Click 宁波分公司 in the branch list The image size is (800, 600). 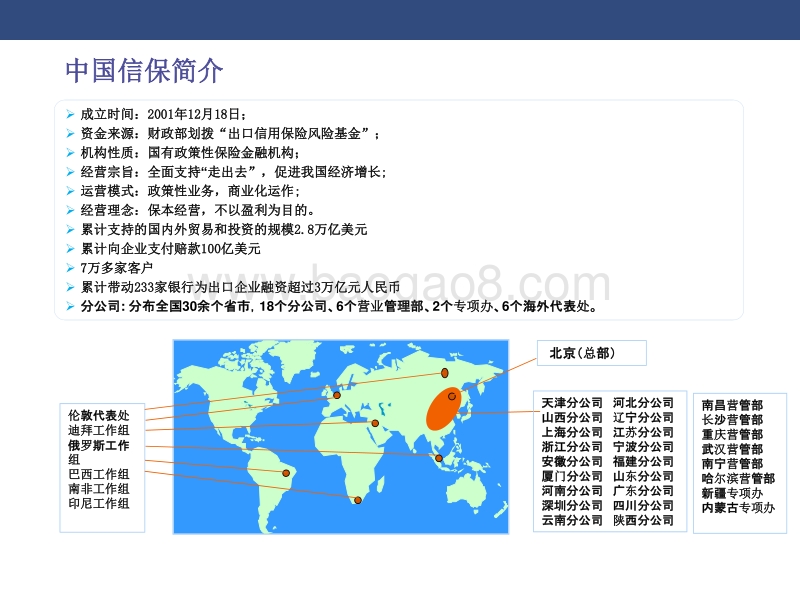(x=643, y=447)
